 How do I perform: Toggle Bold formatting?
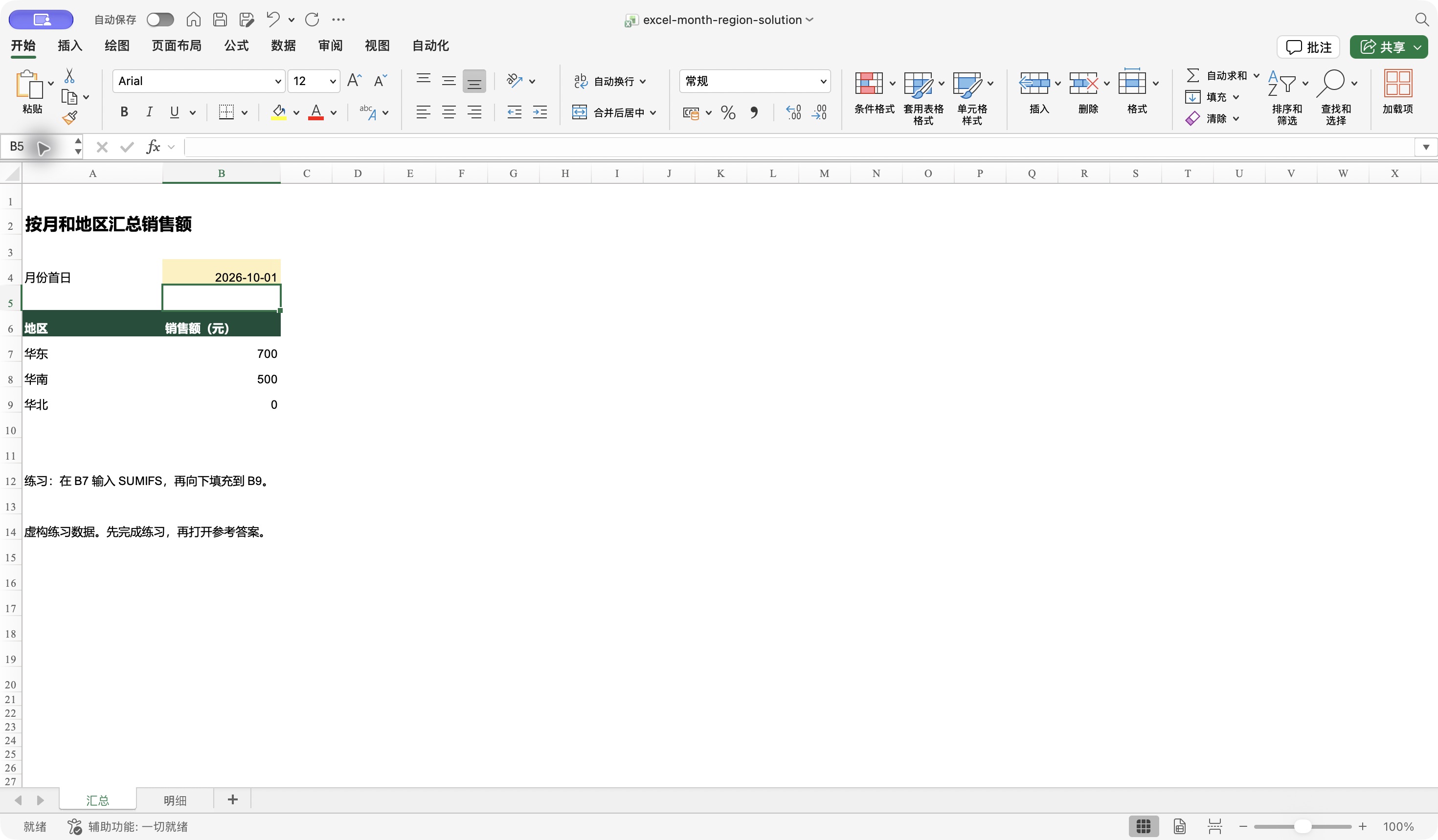(x=124, y=112)
